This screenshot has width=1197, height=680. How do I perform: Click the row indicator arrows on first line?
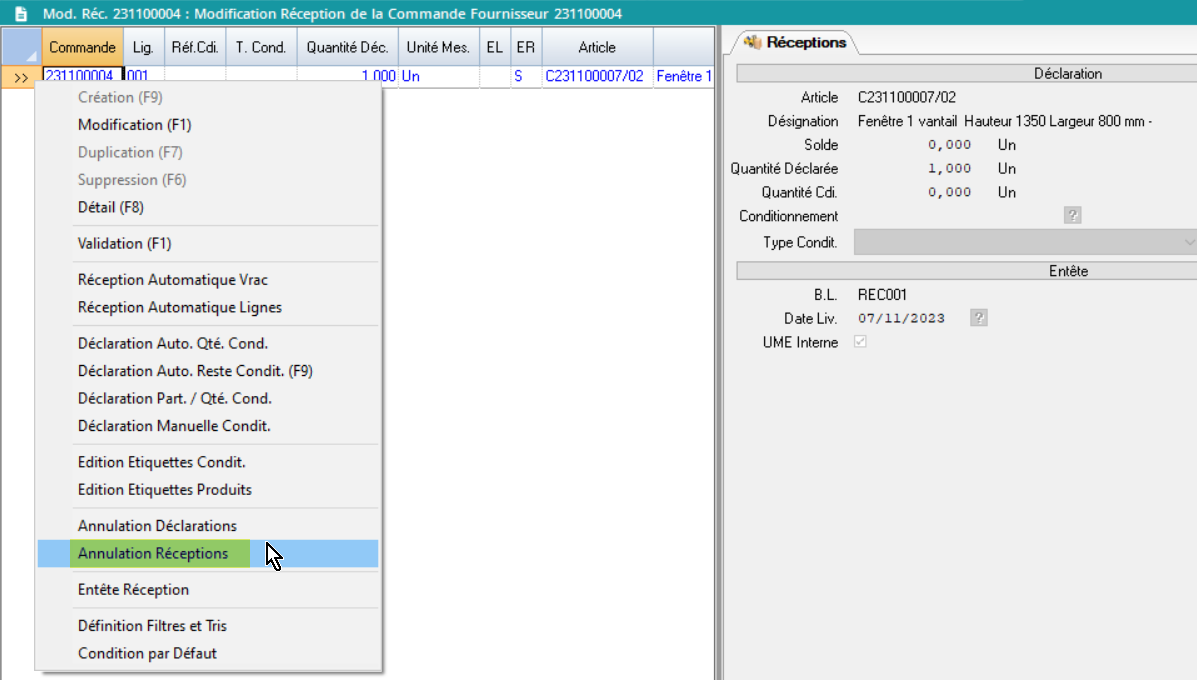(21, 76)
